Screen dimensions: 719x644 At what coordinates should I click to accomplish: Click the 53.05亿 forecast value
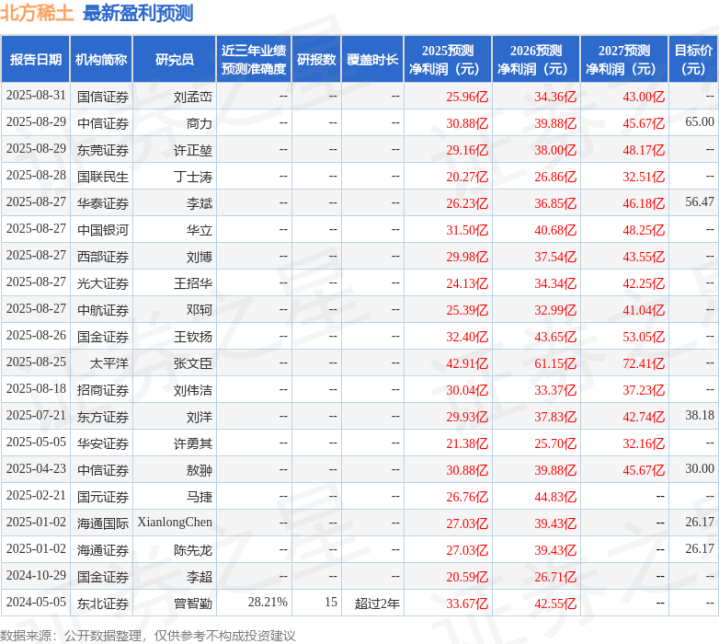coord(643,337)
